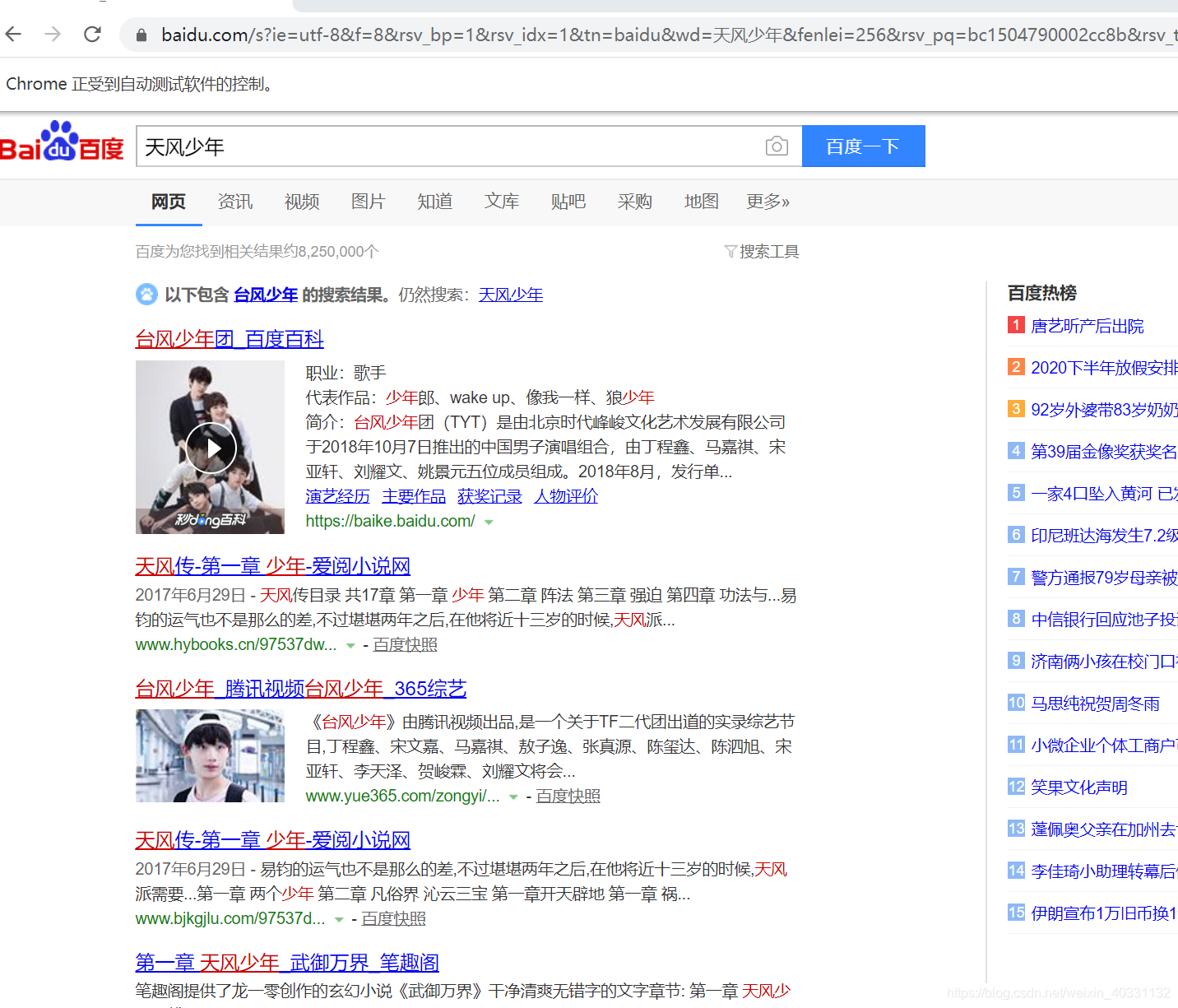Image resolution: width=1178 pixels, height=1008 pixels.
Task: Click suggested 台风少年 correction link
Action: tap(266, 295)
